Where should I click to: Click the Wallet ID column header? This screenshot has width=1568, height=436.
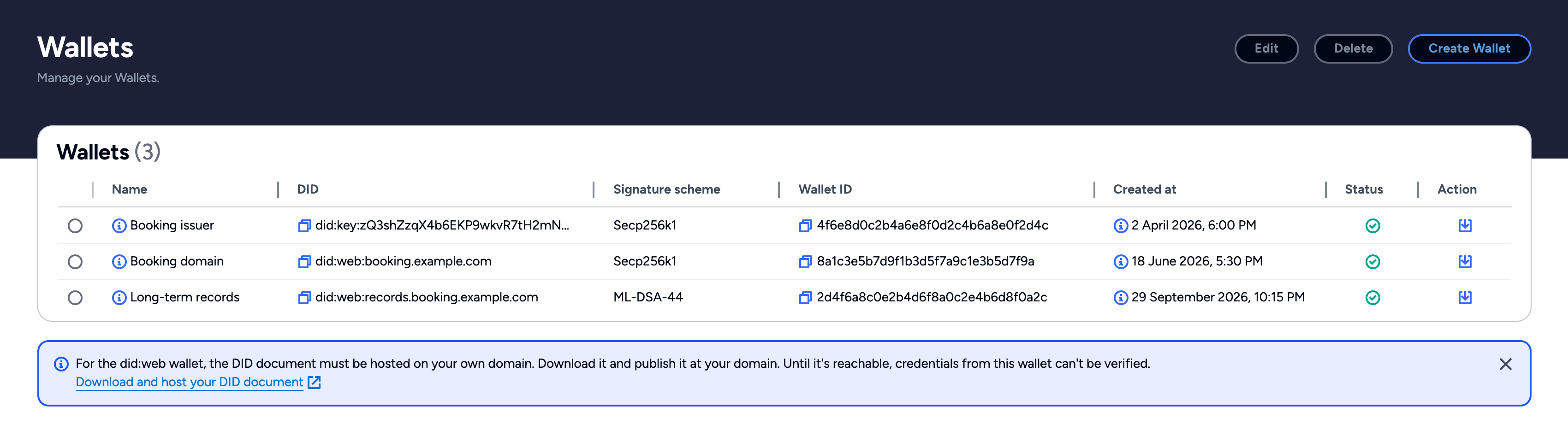[x=825, y=190]
